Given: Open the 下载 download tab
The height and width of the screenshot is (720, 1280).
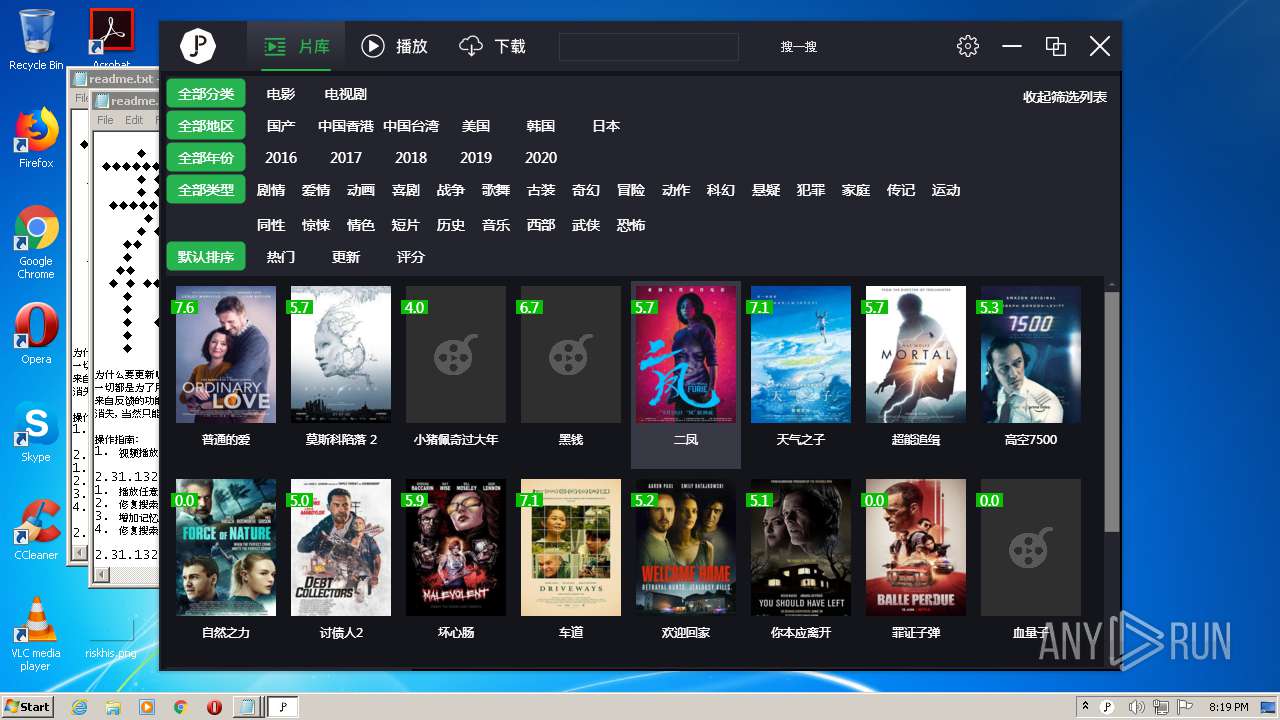Looking at the screenshot, I should point(492,46).
